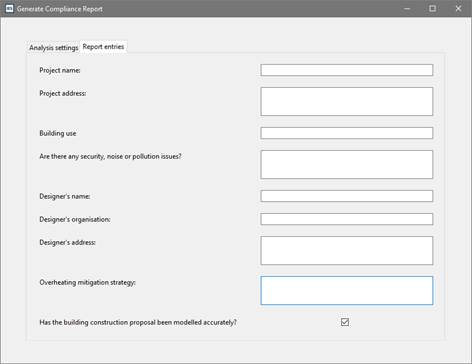Viewport: 472px width, 364px height.
Task: Click the Project name input field
Action: click(x=347, y=70)
